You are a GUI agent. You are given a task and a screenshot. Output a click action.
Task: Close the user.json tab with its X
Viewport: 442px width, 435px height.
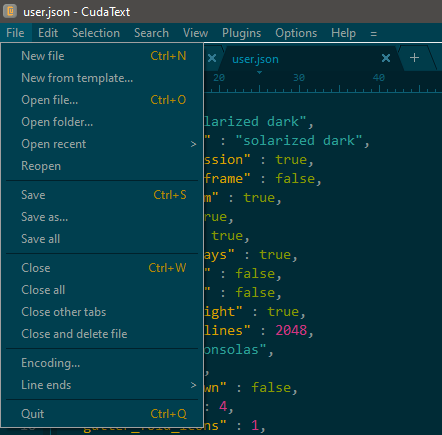point(386,58)
